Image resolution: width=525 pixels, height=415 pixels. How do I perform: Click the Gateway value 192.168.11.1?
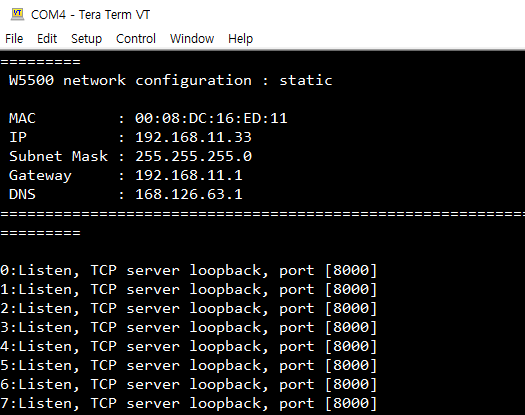(189, 176)
